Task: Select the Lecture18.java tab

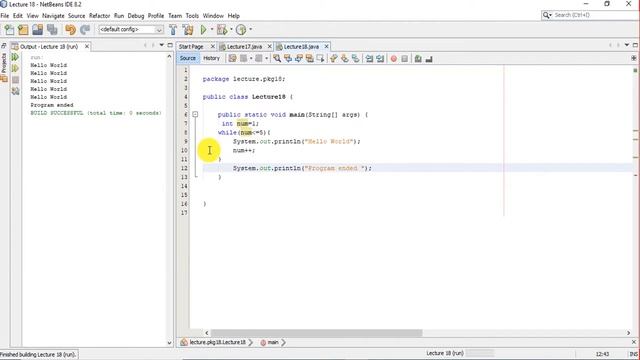Action: coord(301,47)
